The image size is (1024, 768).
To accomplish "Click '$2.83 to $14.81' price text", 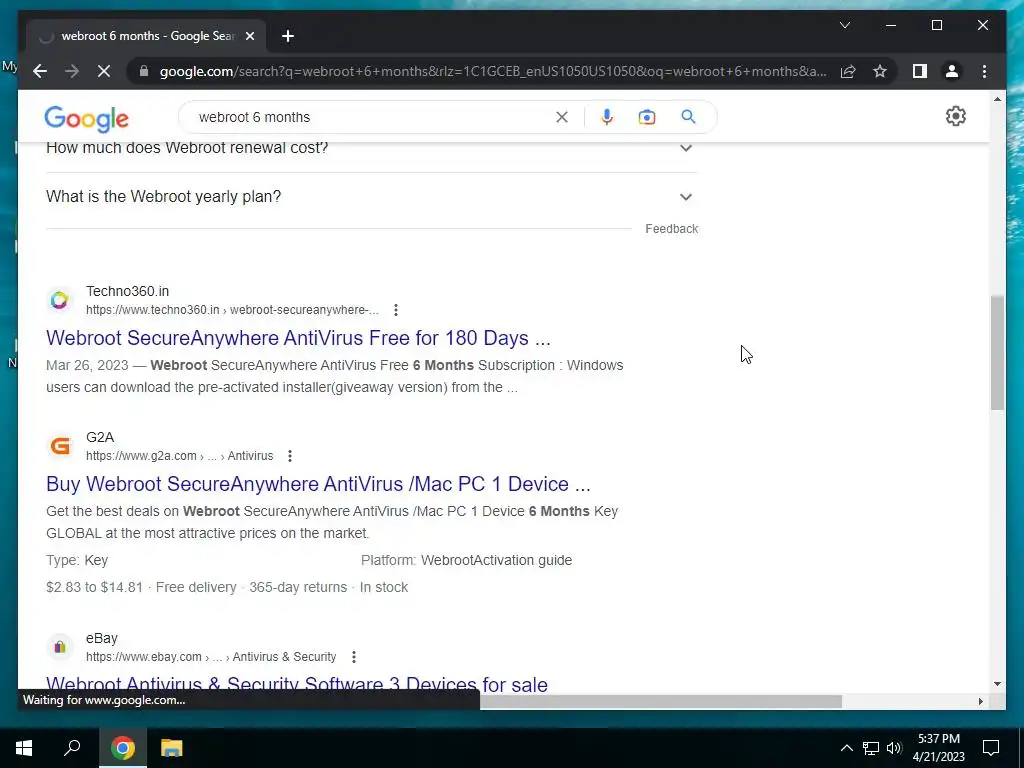I will pos(94,587).
